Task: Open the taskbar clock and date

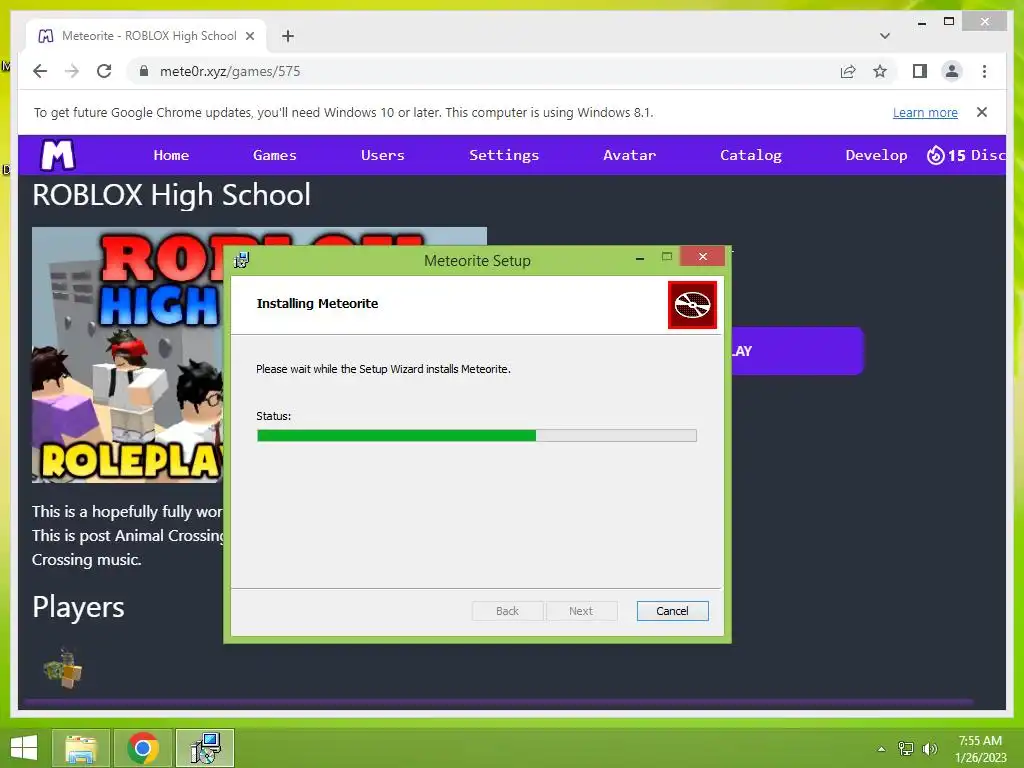Action: [980, 749]
